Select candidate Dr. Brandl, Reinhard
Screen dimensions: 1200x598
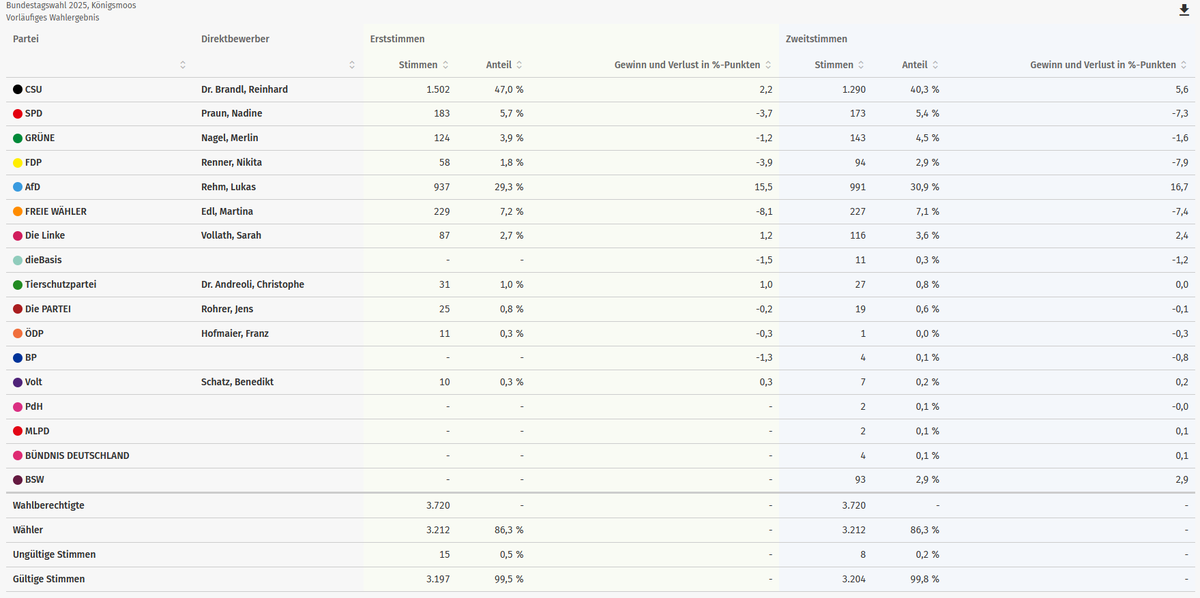pos(245,90)
